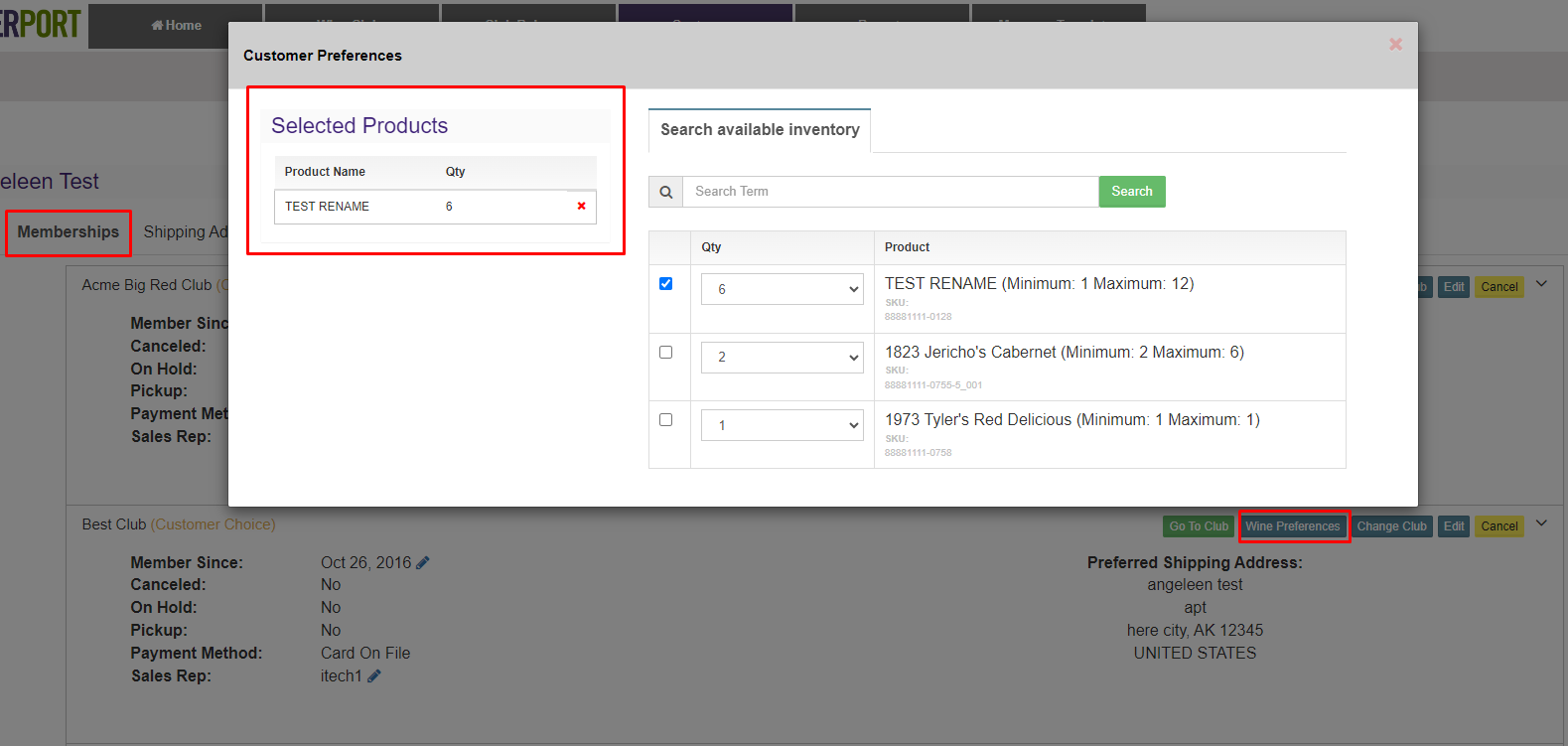
Task: Open quantity dropdown for TEST RENAME
Action: pos(783,289)
